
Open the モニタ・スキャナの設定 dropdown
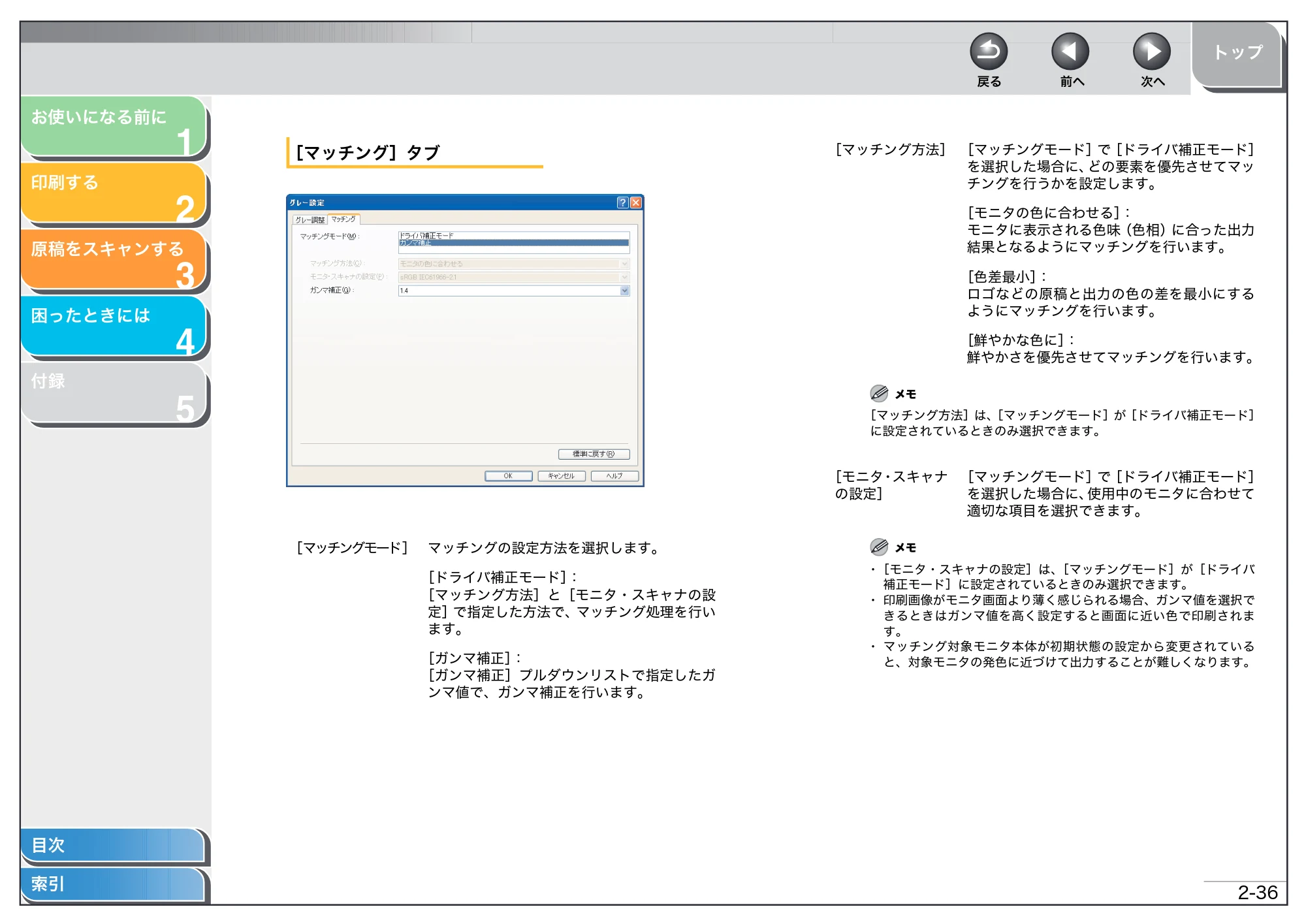[514, 278]
